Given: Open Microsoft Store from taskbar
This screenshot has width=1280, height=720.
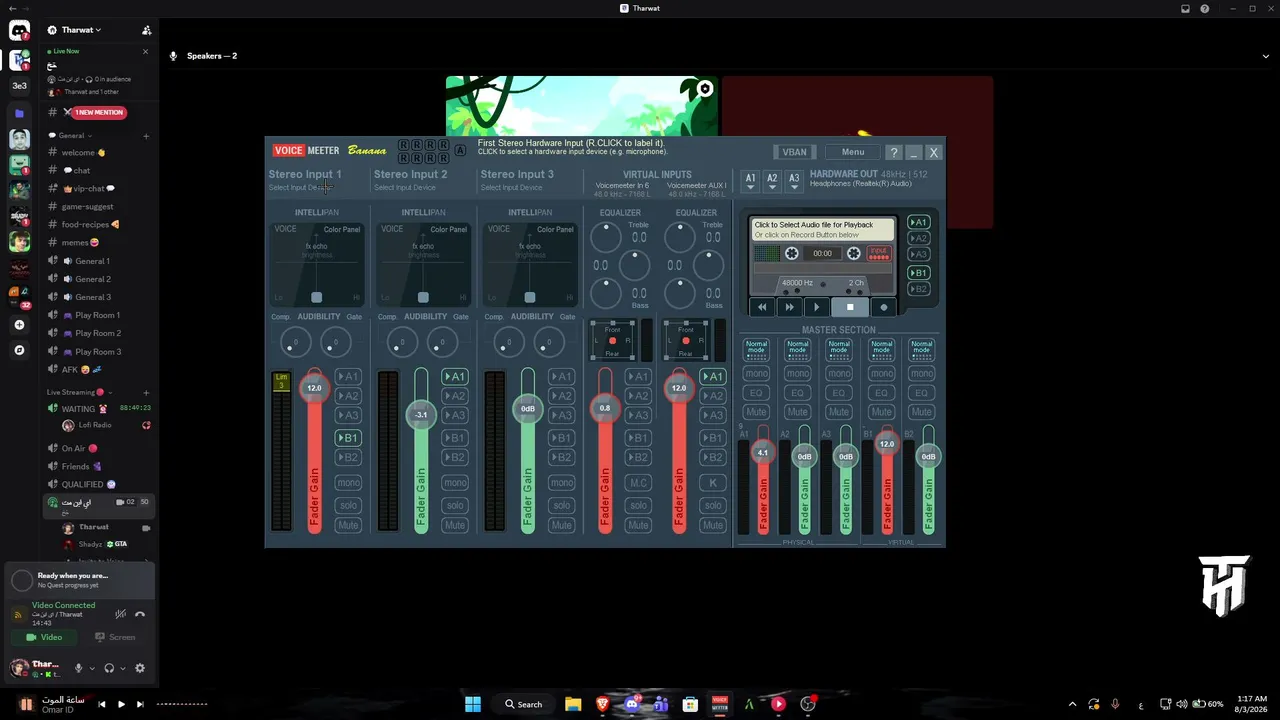Looking at the screenshot, I should click(x=690, y=704).
